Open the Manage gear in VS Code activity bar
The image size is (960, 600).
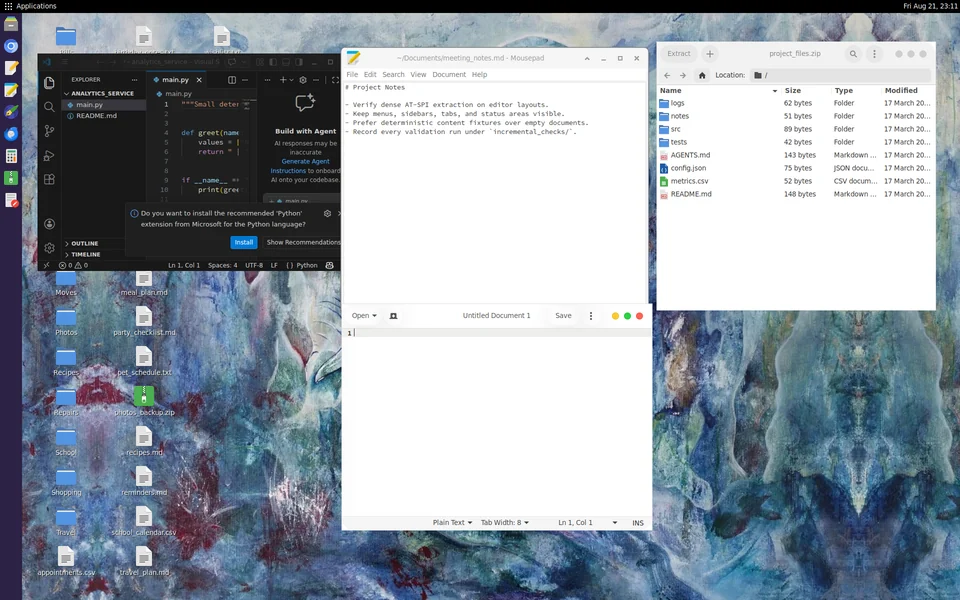coord(50,248)
